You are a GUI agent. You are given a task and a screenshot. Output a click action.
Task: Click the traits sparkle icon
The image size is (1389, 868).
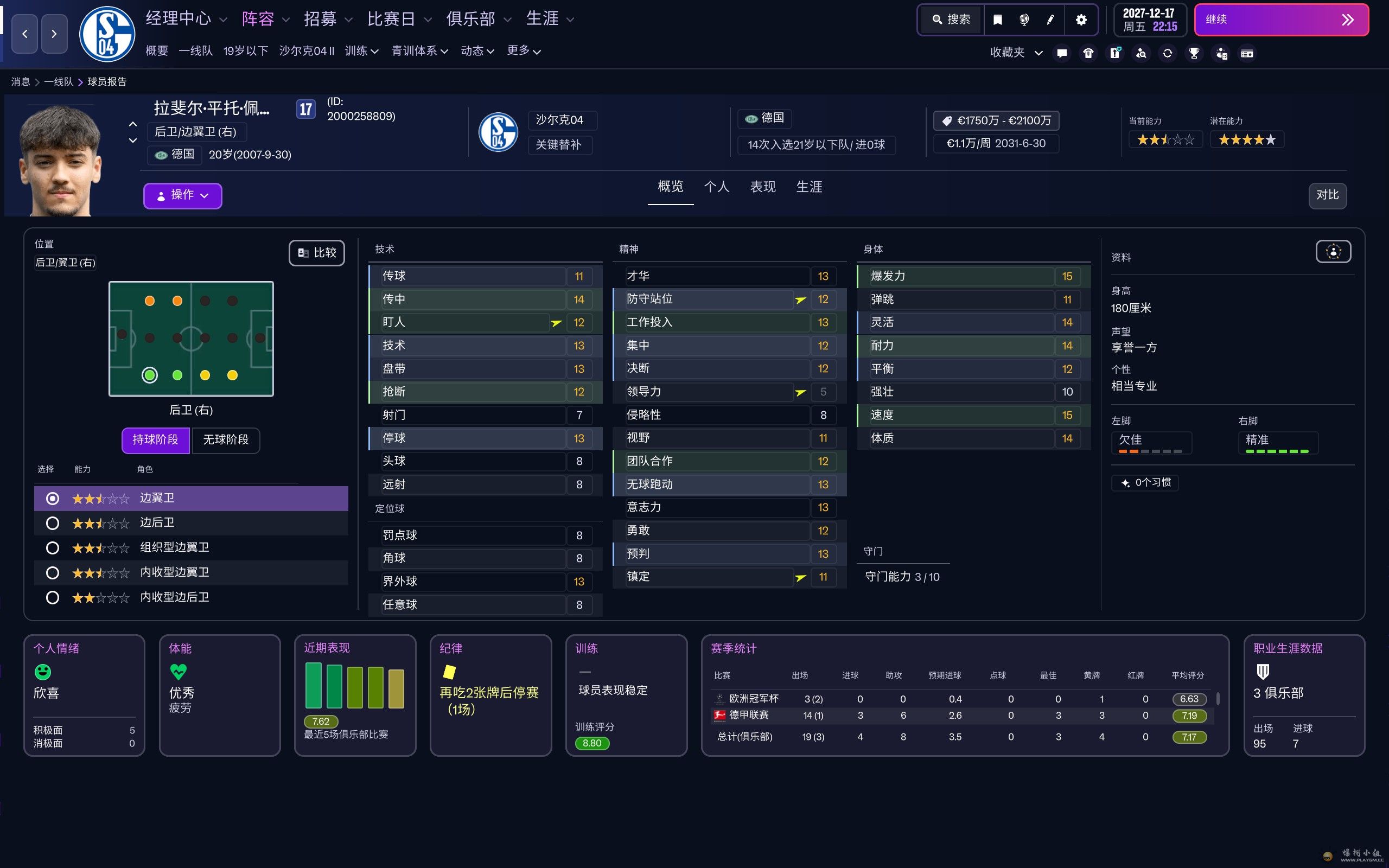(1125, 483)
